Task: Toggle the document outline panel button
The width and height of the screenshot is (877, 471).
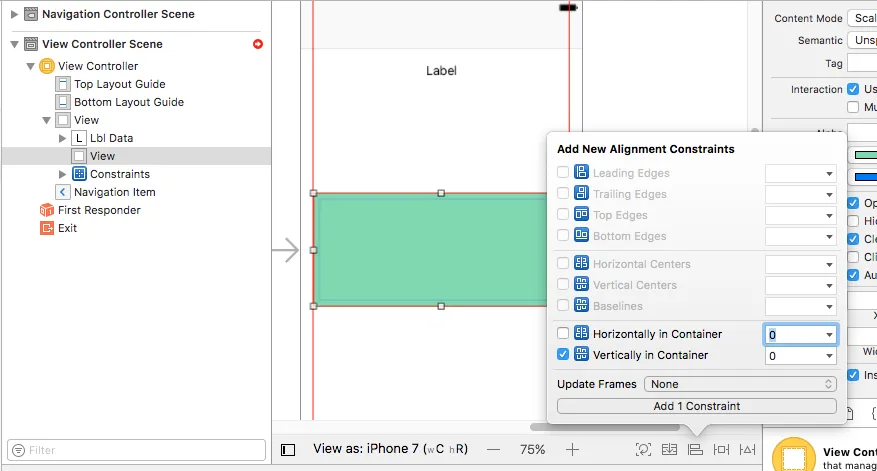Action: coord(288,450)
